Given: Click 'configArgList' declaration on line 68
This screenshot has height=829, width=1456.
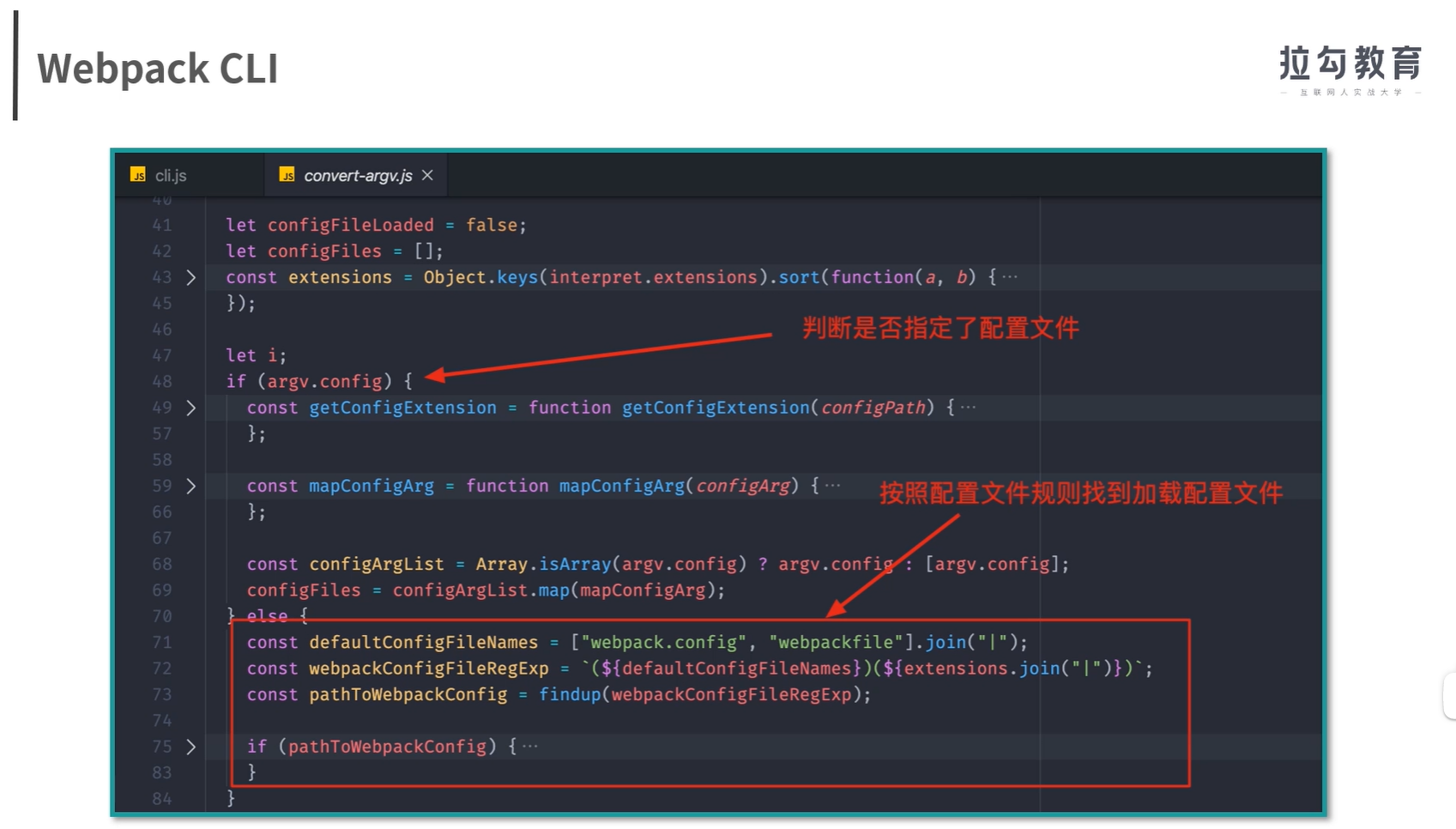Looking at the screenshot, I should (x=377, y=564).
